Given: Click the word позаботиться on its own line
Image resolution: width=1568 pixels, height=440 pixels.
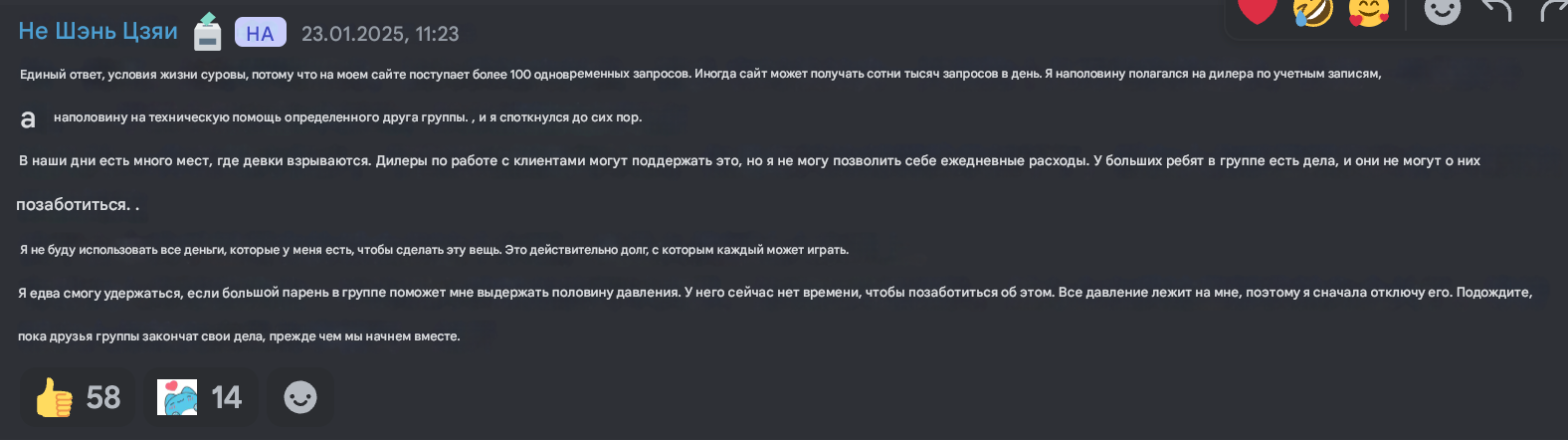Looking at the screenshot, I should (73, 204).
